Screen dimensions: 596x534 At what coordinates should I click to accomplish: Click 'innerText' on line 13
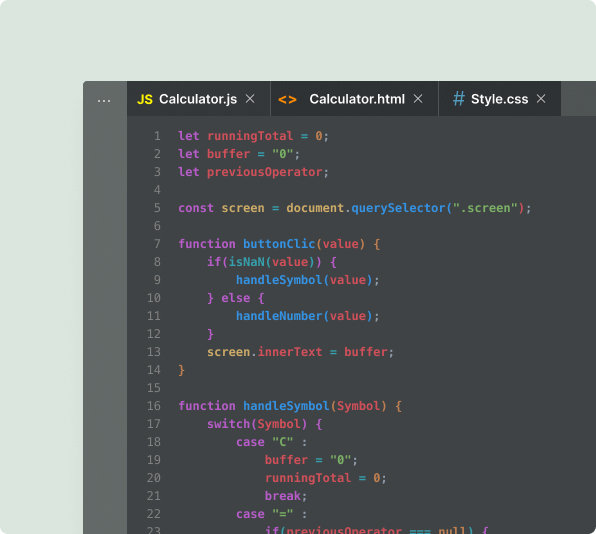290,352
